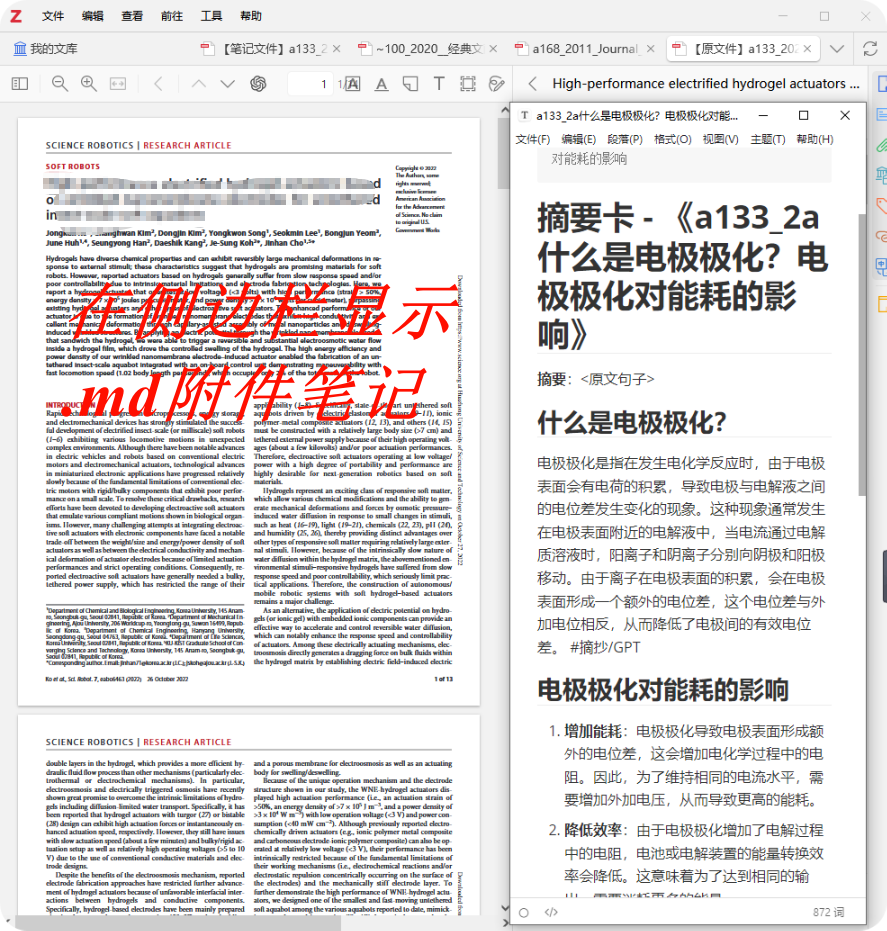
Task: Select the underline text annotation tool
Action: pyautogui.click(x=382, y=84)
